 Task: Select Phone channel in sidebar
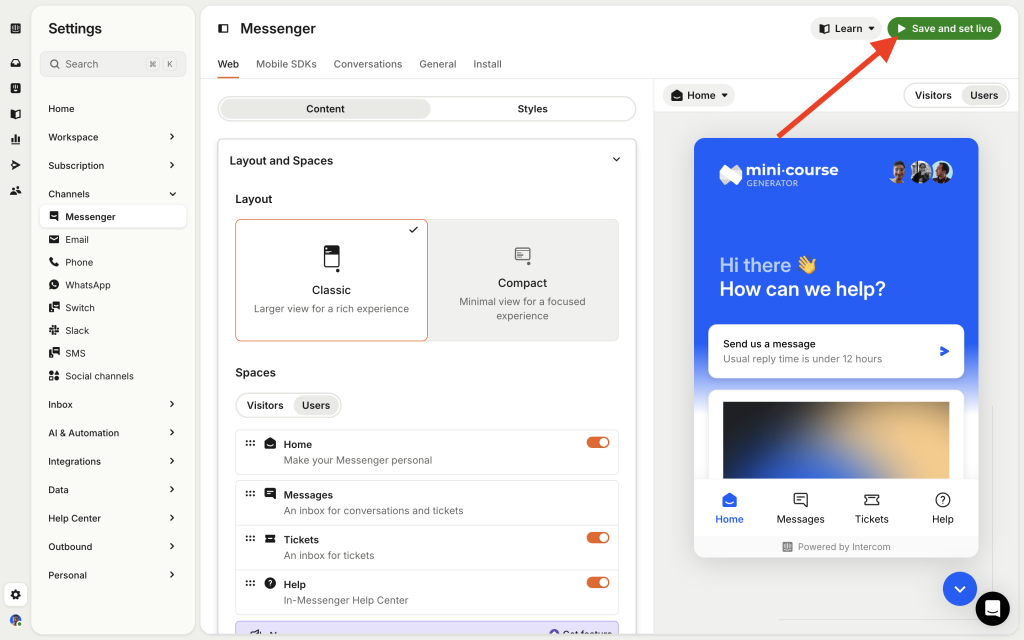[x=113, y=262]
